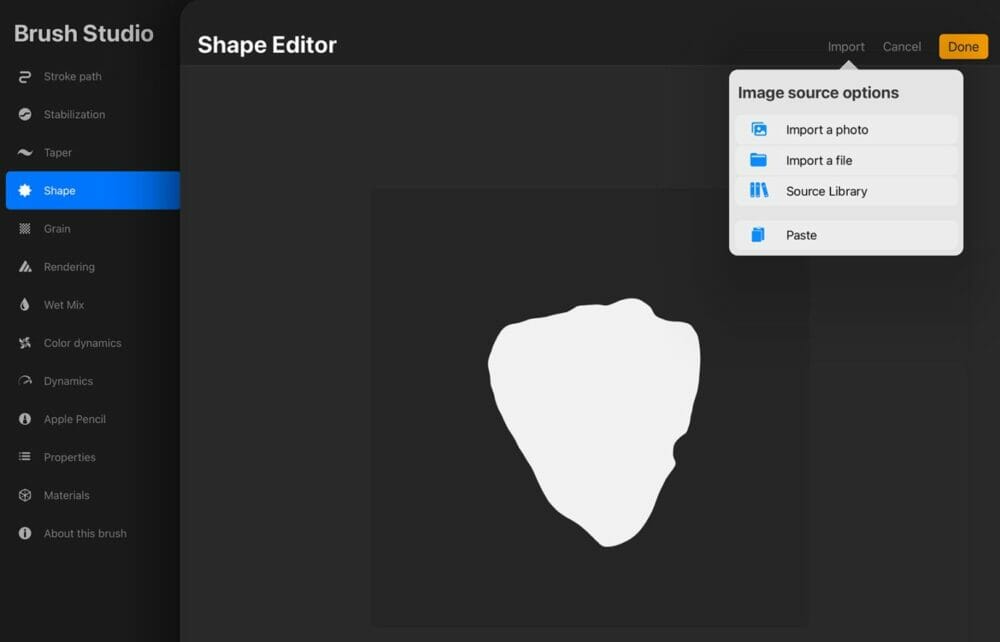This screenshot has height=642, width=1000.
Task: Open the Properties panel icon
Action: pos(23,457)
